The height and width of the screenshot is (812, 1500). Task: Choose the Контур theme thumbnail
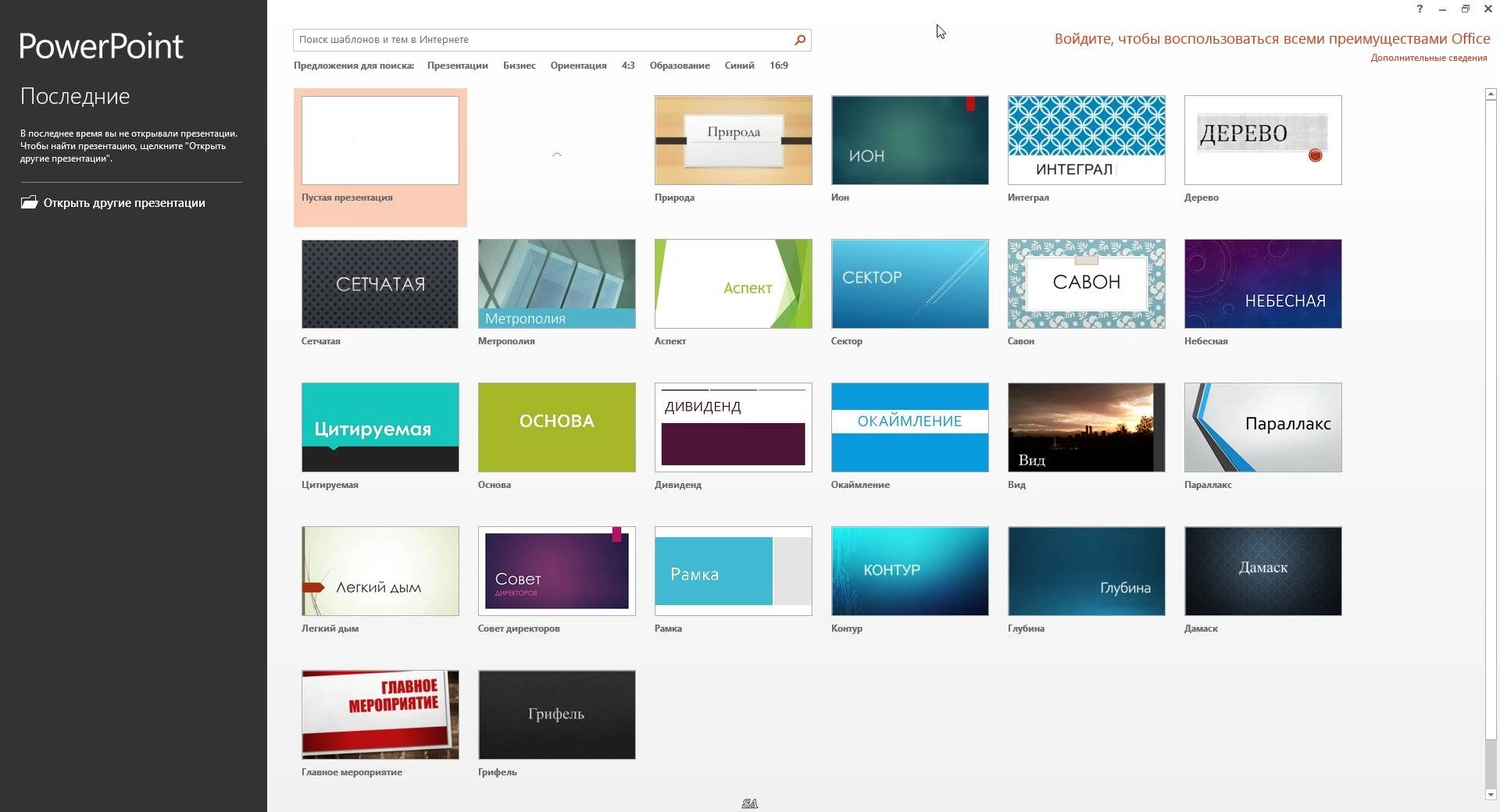[910, 572]
